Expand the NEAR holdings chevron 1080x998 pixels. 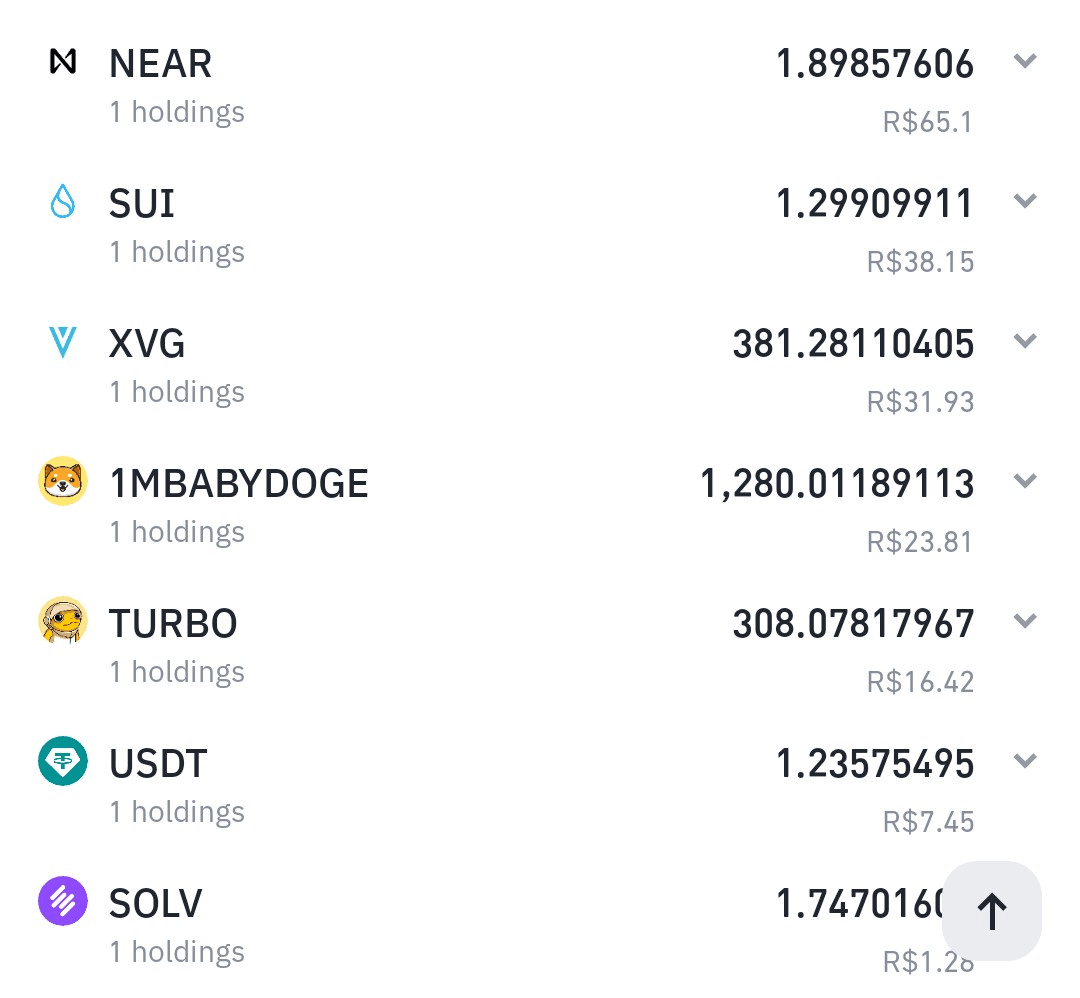1025,61
